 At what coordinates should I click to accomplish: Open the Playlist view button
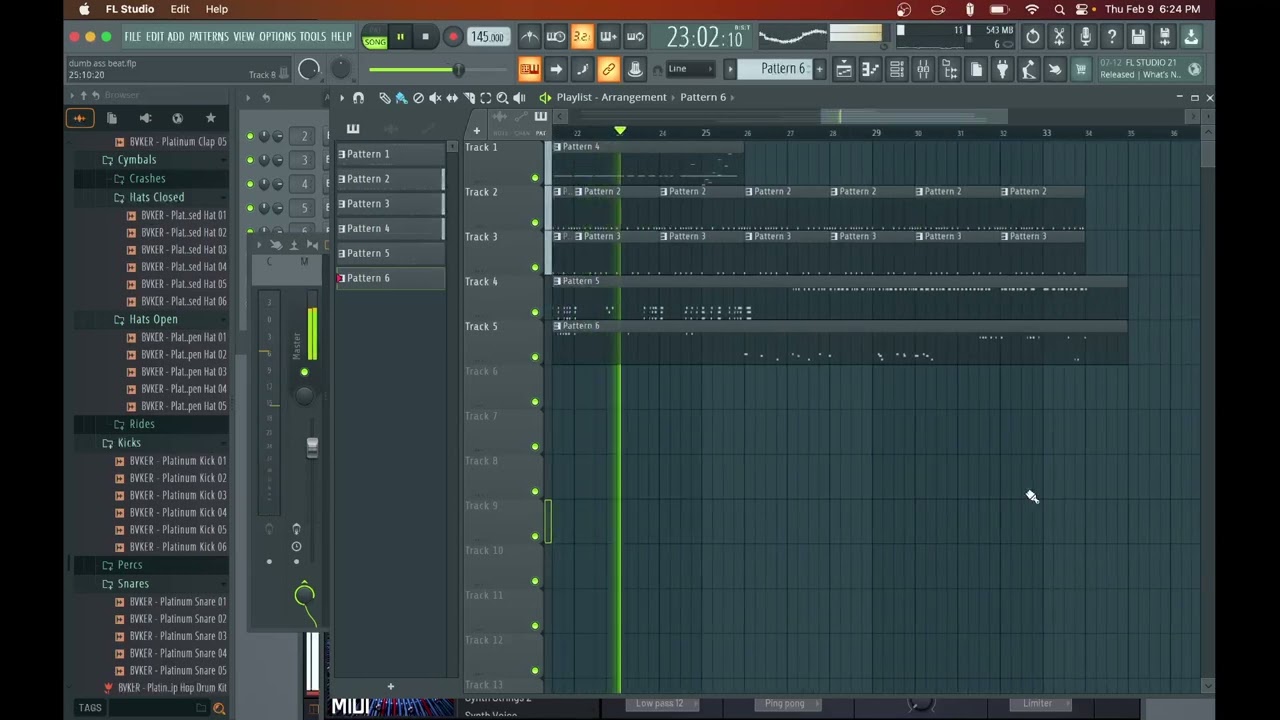(x=844, y=69)
